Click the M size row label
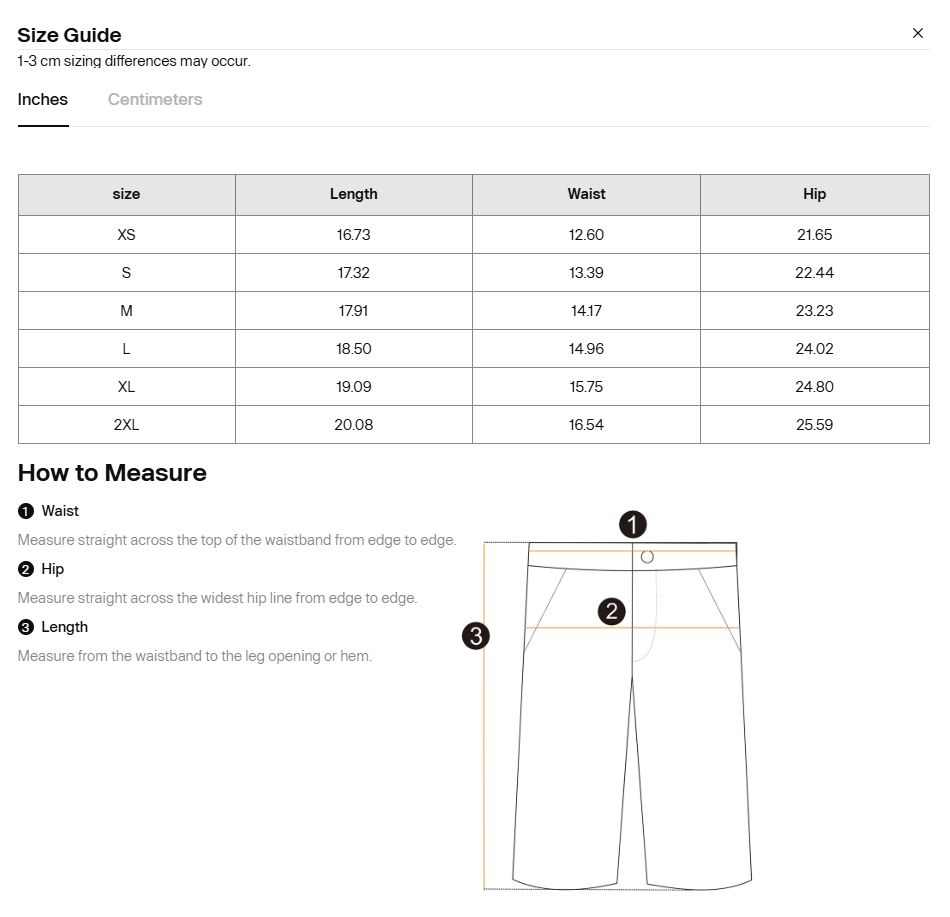 126,311
